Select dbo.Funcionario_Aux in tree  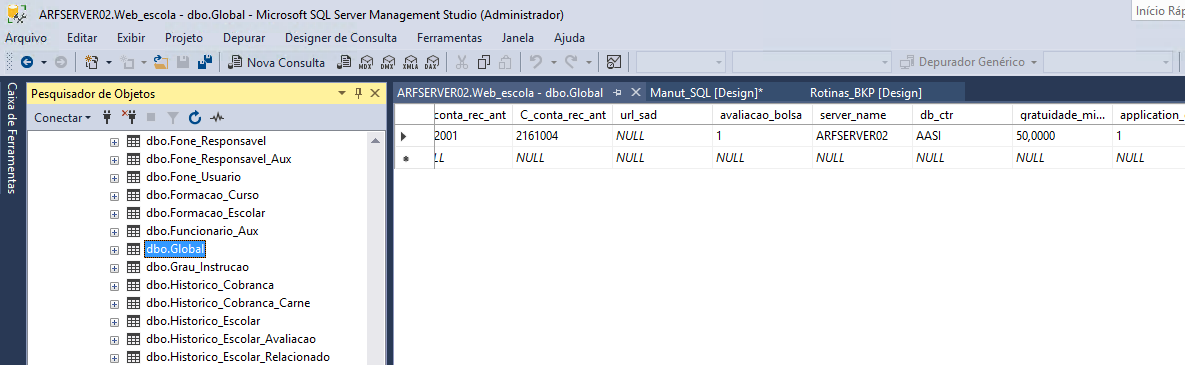203,230
